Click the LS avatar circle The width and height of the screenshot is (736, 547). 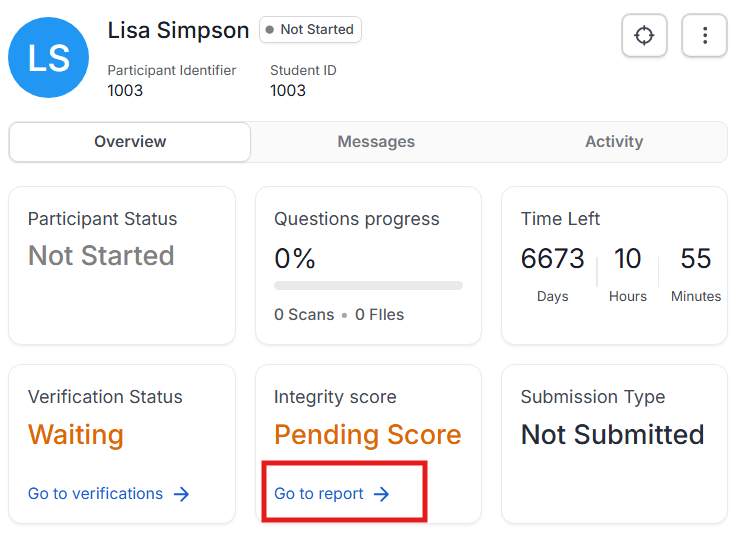pyautogui.click(x=48, y=57)
